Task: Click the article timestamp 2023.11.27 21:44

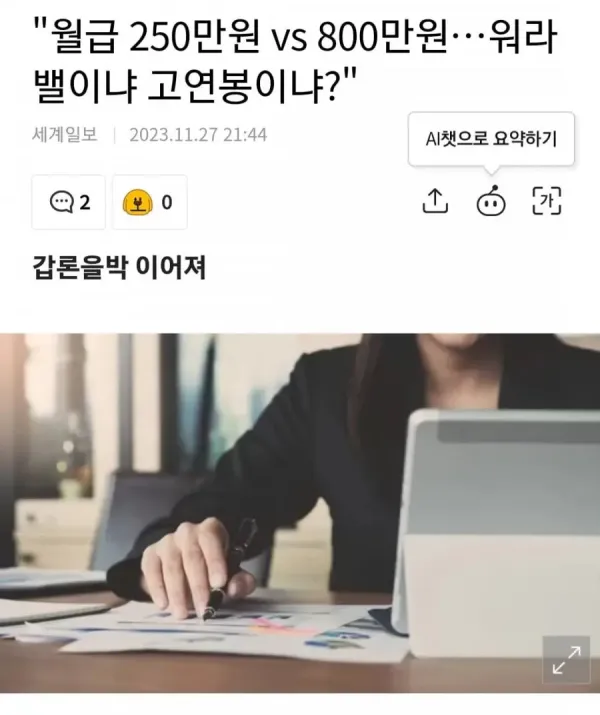Action: pyautogui.click(x=198, y=135)
